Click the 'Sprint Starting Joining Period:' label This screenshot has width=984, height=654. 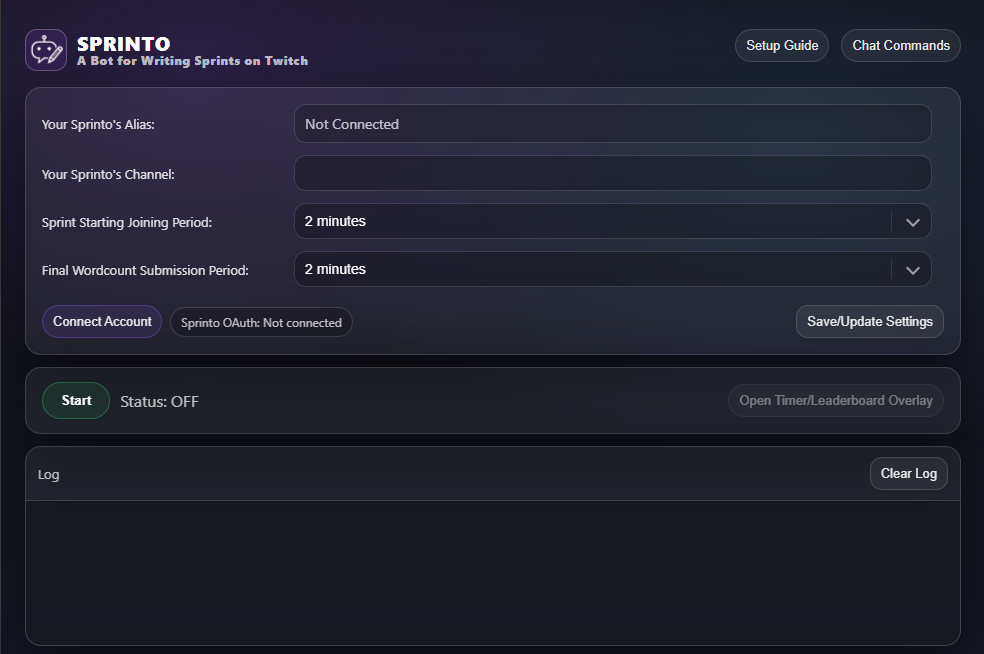click(x=126, y=223)
